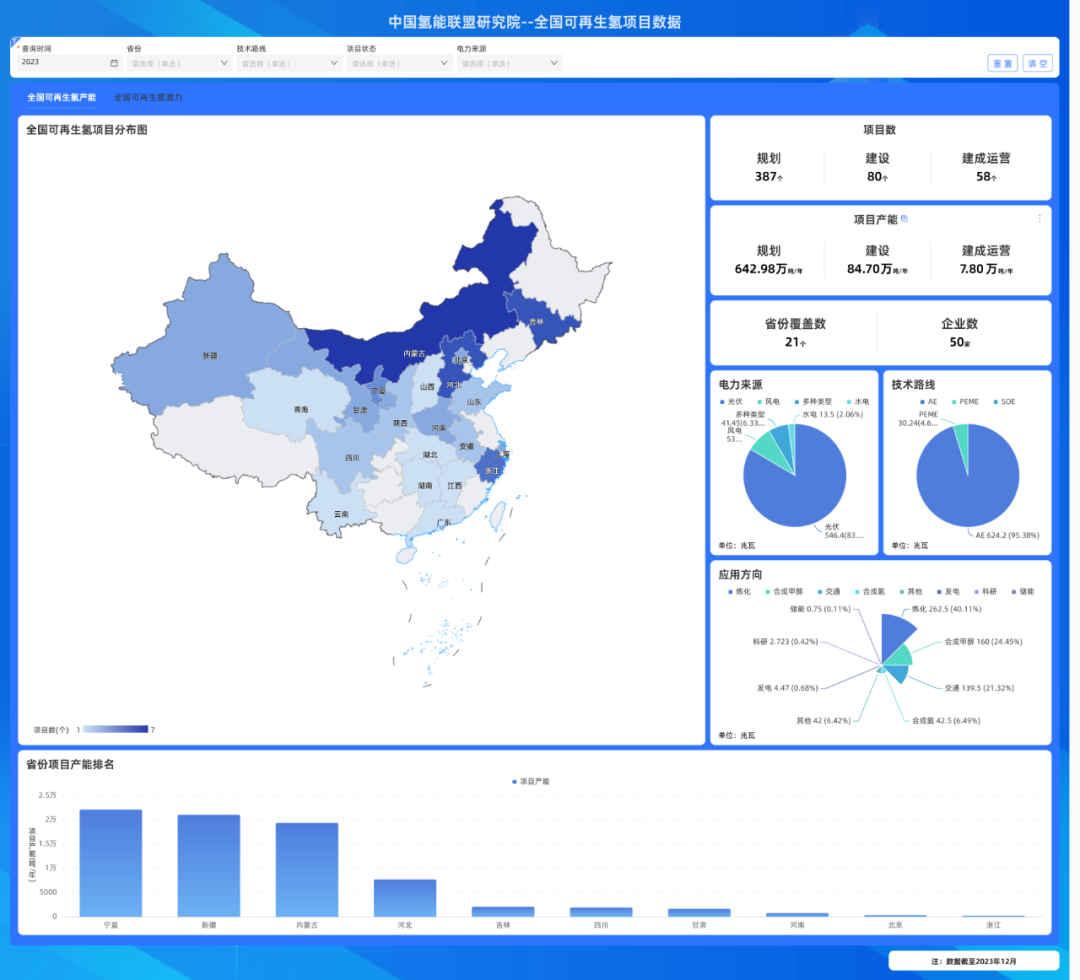Viewport: 1080px width, 980px height.
Task: Toggle 合成甲醇 legend marker in 应用方向 chart
Action: pyautogui.click(x=768, y=591)
